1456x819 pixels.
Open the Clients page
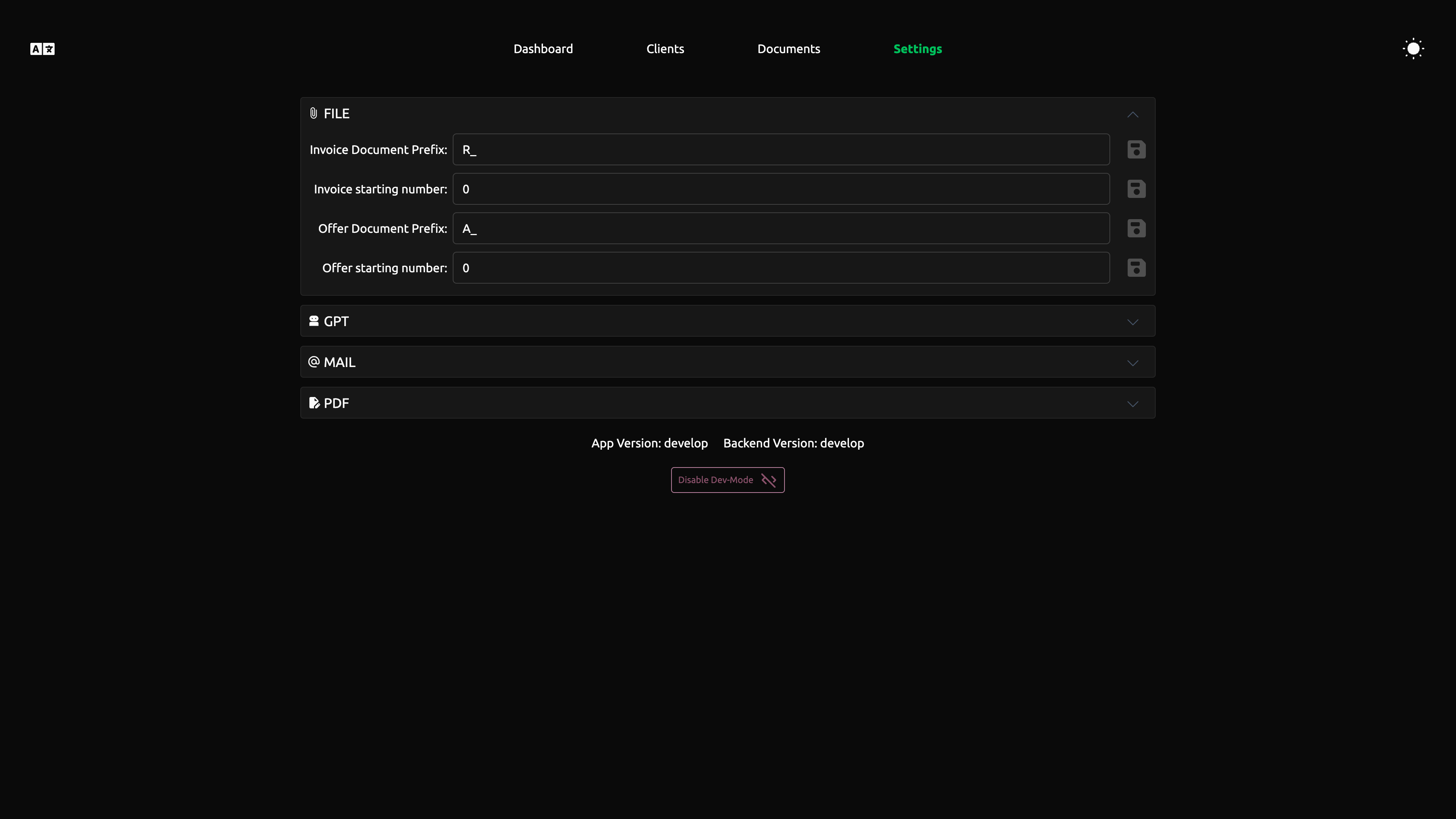665,49
